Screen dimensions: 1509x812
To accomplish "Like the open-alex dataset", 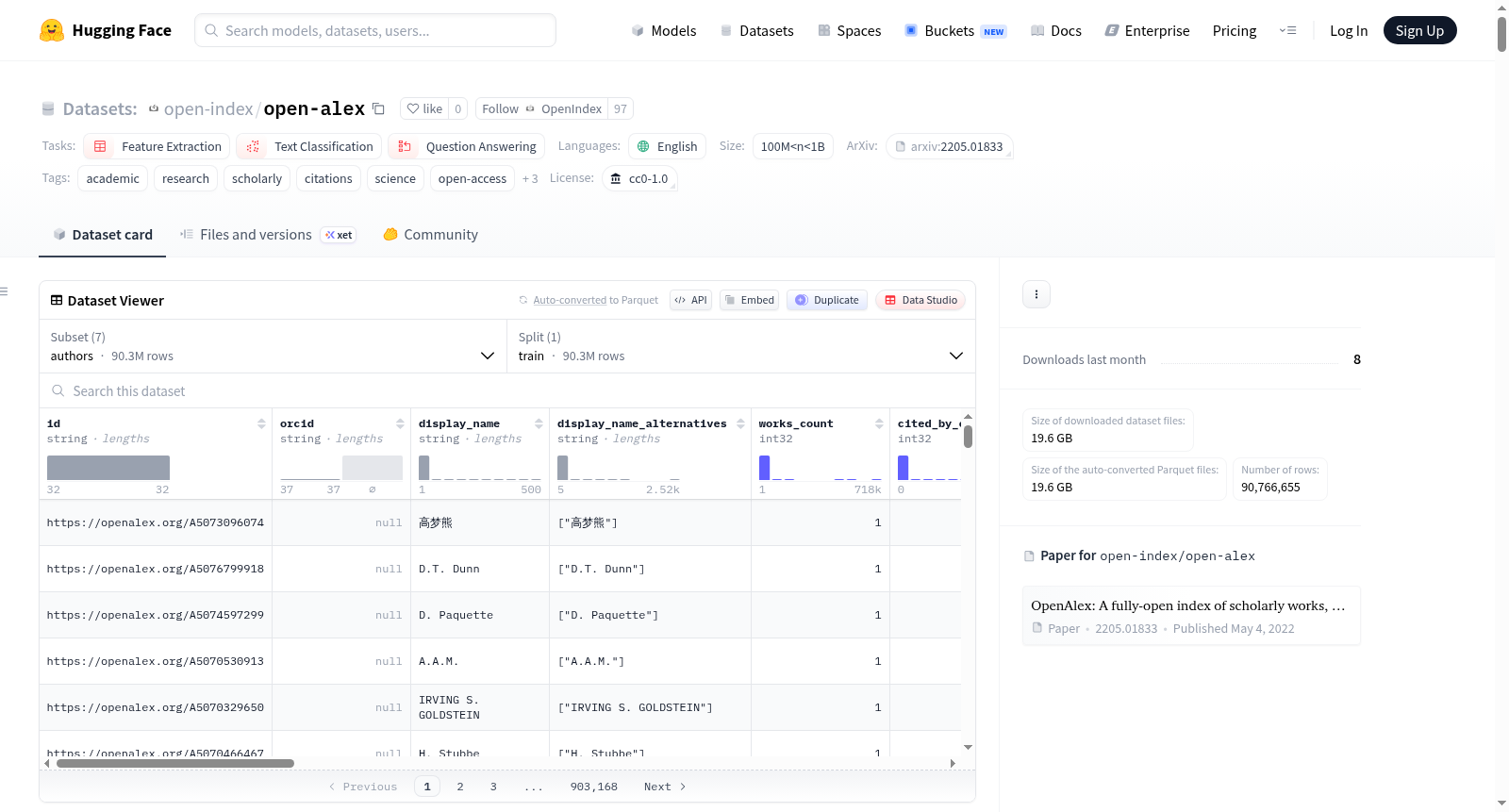I will [424, 108].
